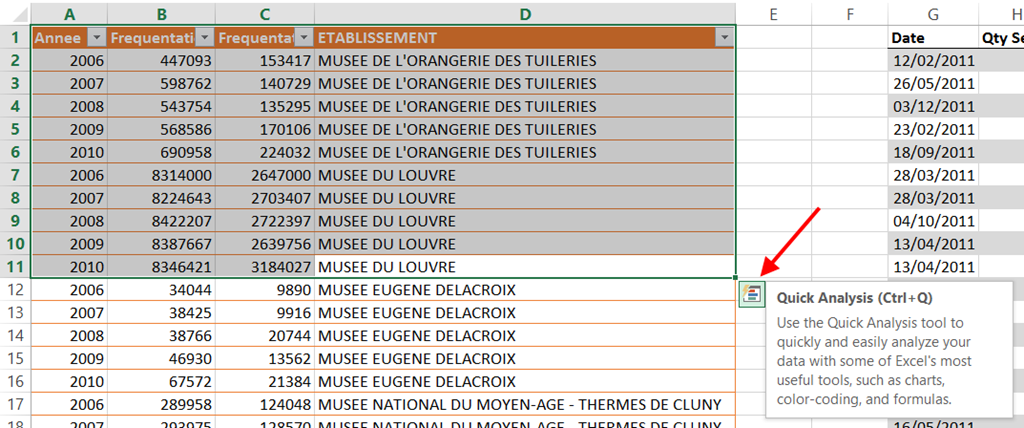Select the column G header
The height and width of the screenshot is (428, 1024).
[x=932, y=13]
